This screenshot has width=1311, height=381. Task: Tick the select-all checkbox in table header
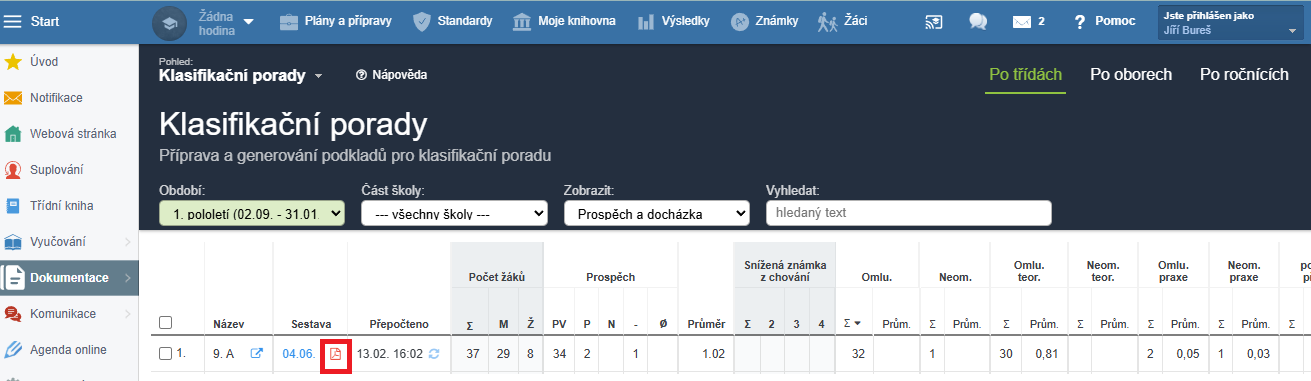[x=166, y=322]
